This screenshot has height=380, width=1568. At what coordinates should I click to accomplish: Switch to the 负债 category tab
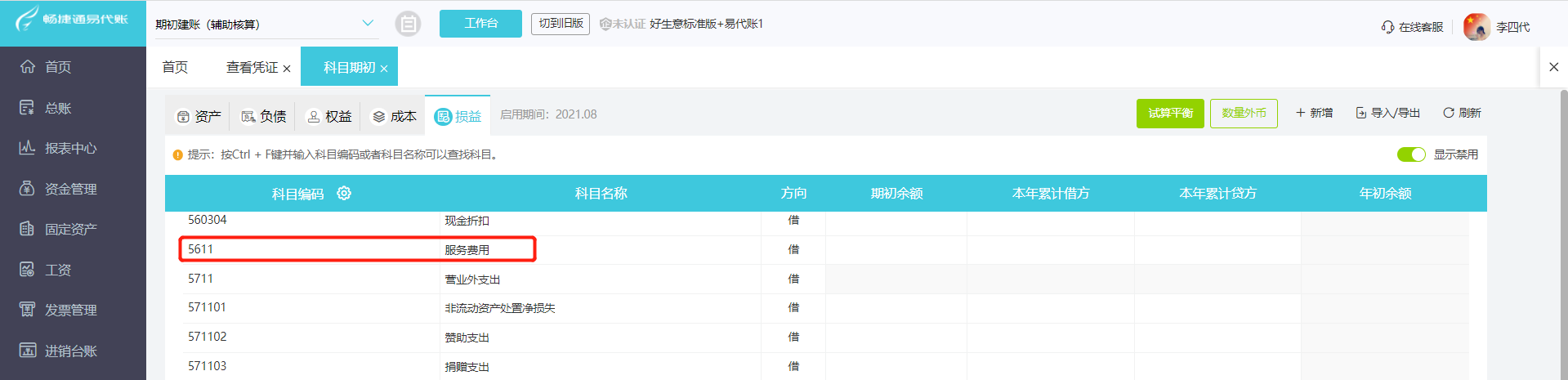click(263, 117)
